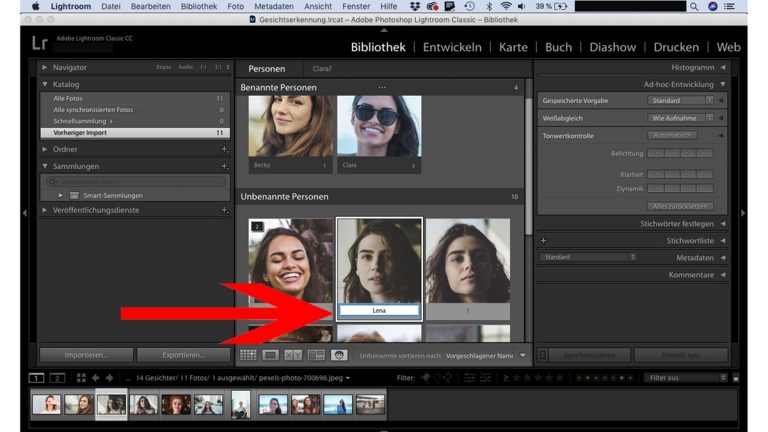Hide the right panel with the edge arrow
768x432 pixels.
pyautogui.click(x=743, y=213)
